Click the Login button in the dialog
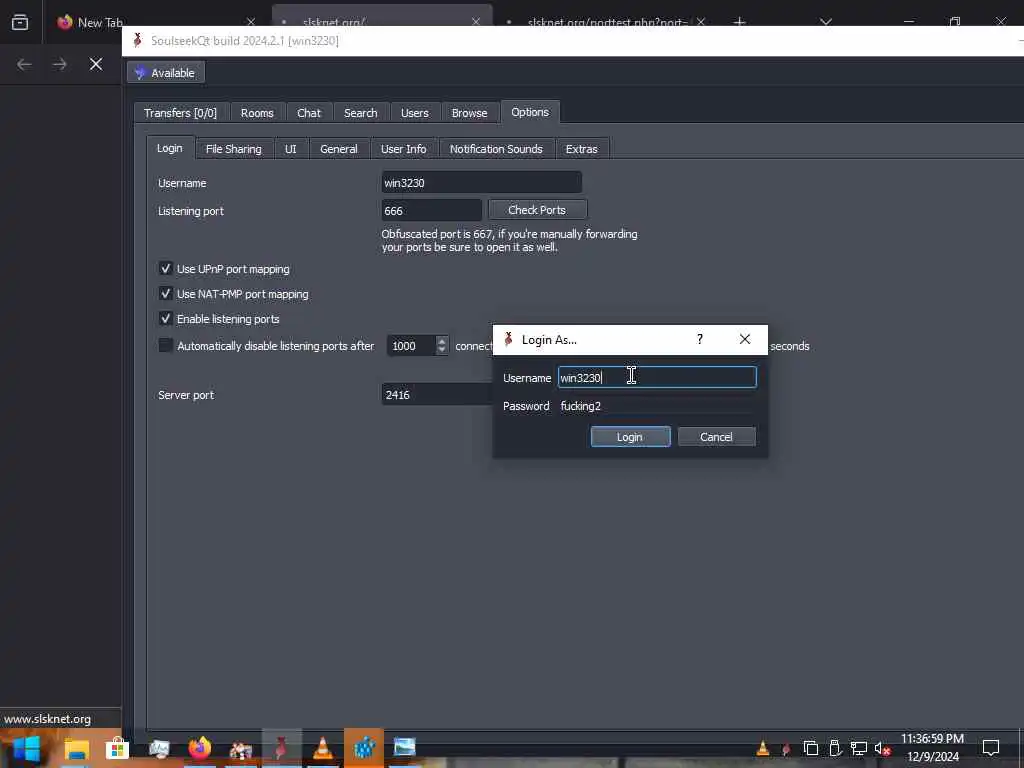1024x768 pixels. coord(630,437)
